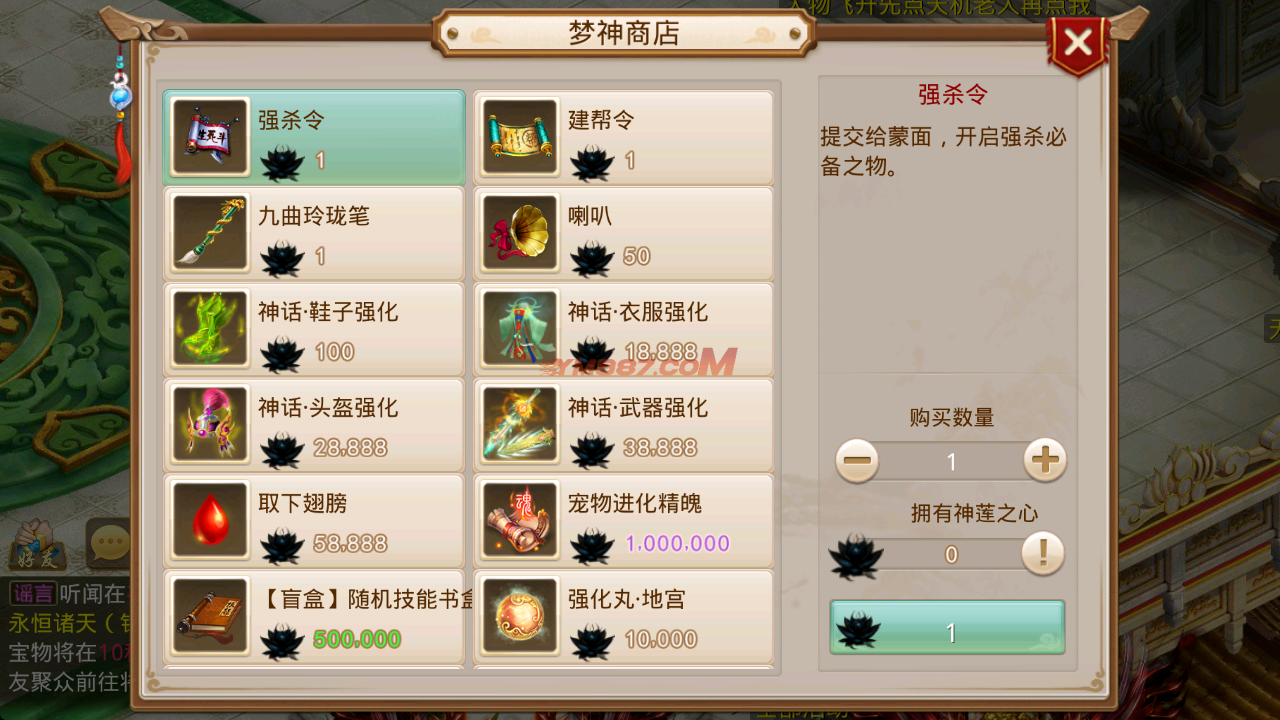Select the 强杀令 token icon
Screen dimensions: 1280x720
(x=210, y=137)
